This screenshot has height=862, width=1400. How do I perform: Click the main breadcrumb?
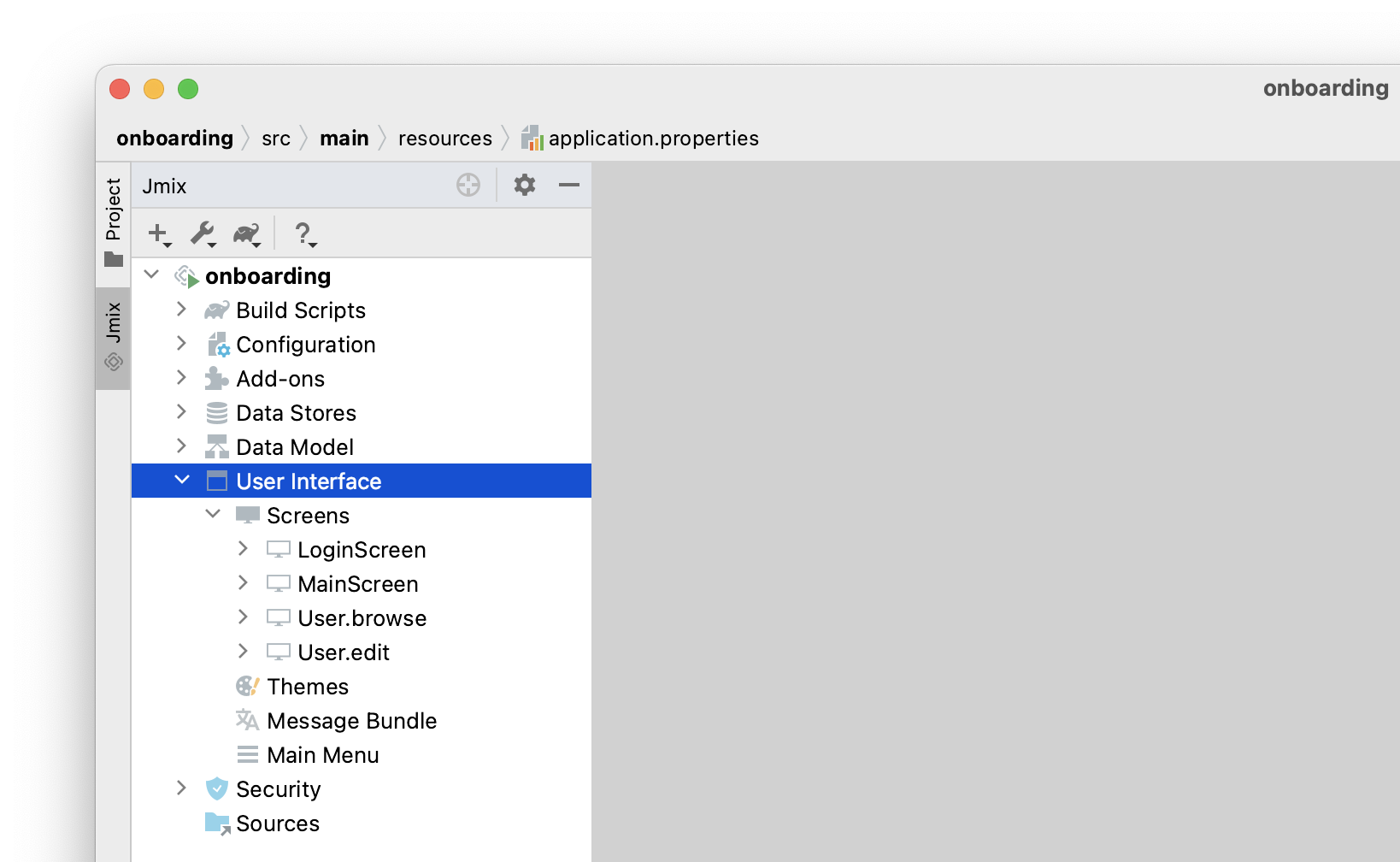tap(344, 138)
